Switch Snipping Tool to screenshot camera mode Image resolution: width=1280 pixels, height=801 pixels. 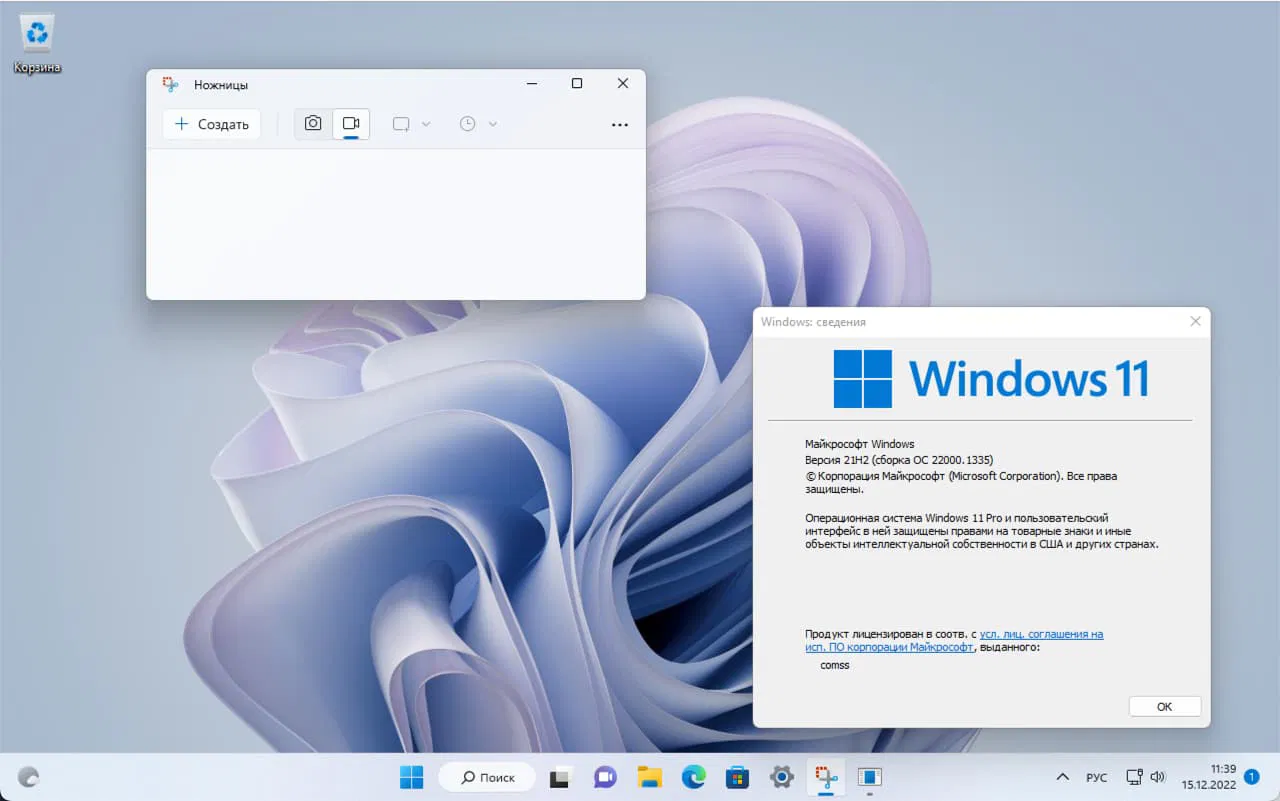pyautogui.click(x=313, y=124)
